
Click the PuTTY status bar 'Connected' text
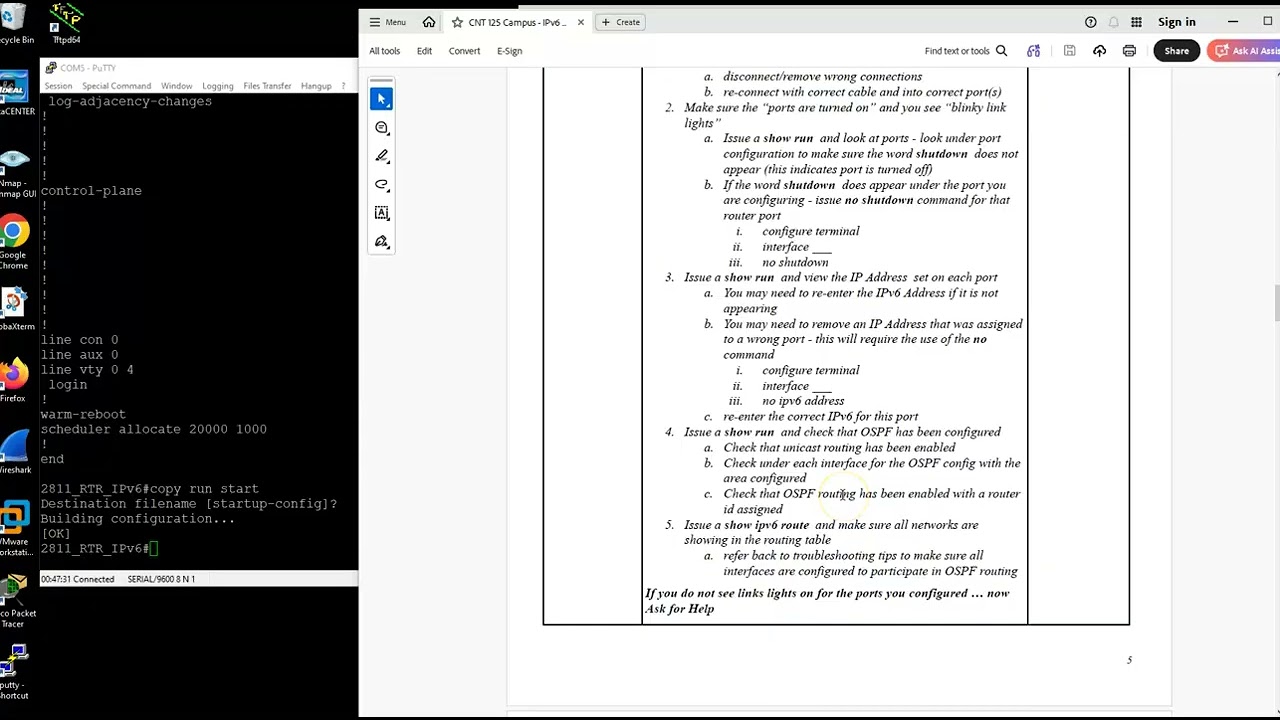[95, 579]
